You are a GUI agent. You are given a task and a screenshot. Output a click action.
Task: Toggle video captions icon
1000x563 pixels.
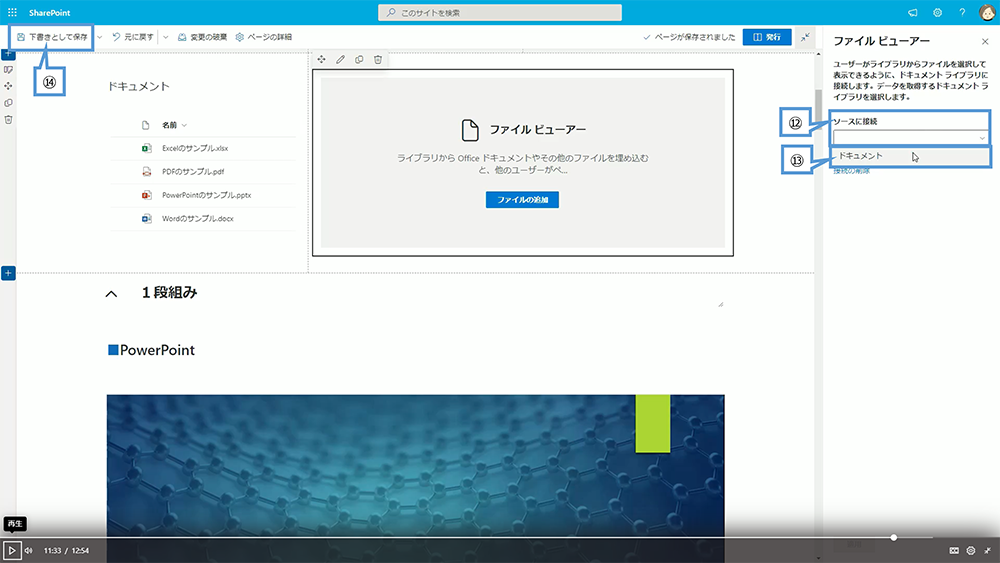(x=954, y=550)
